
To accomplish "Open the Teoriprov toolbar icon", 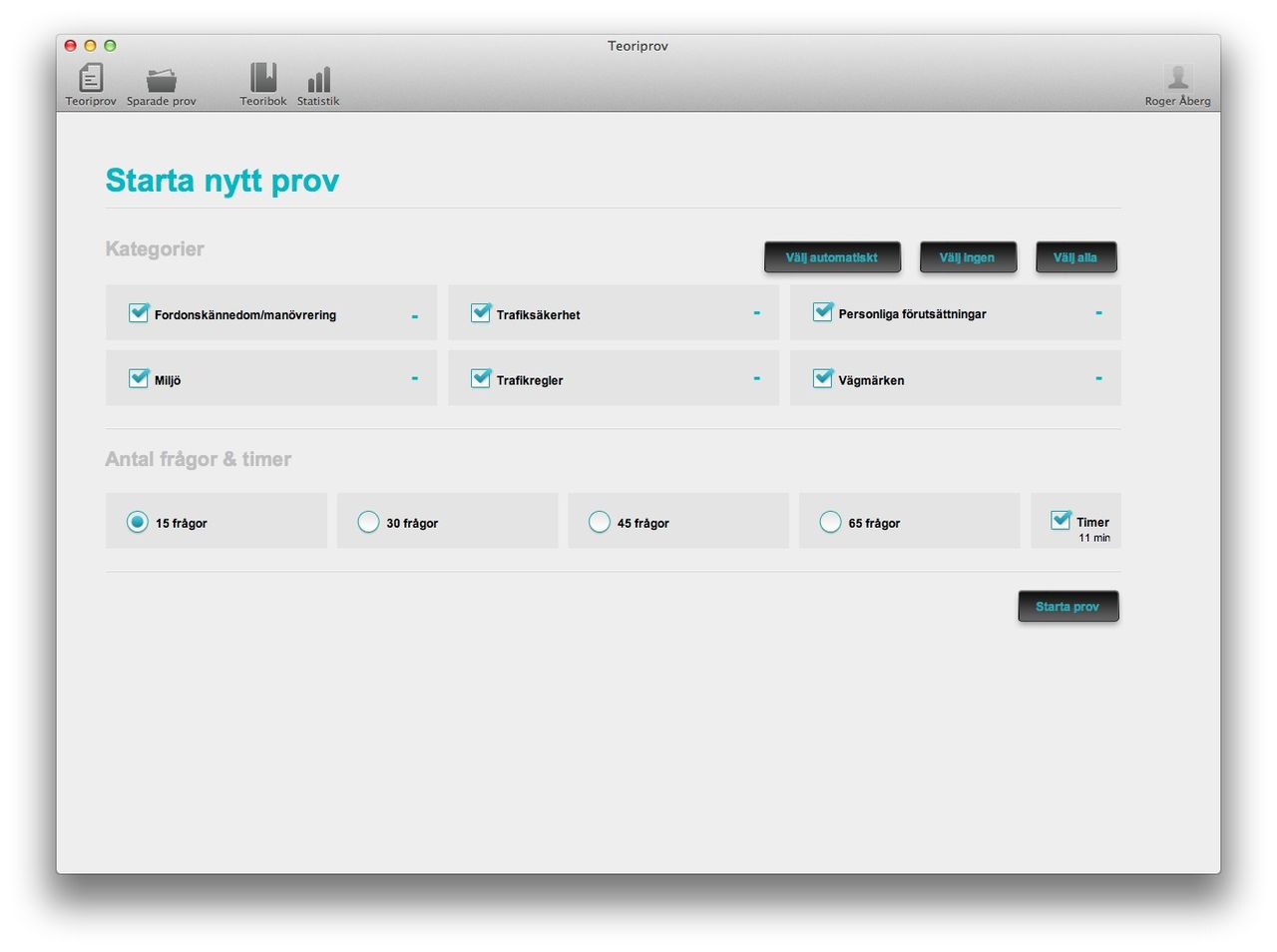I will pos(91,79).
